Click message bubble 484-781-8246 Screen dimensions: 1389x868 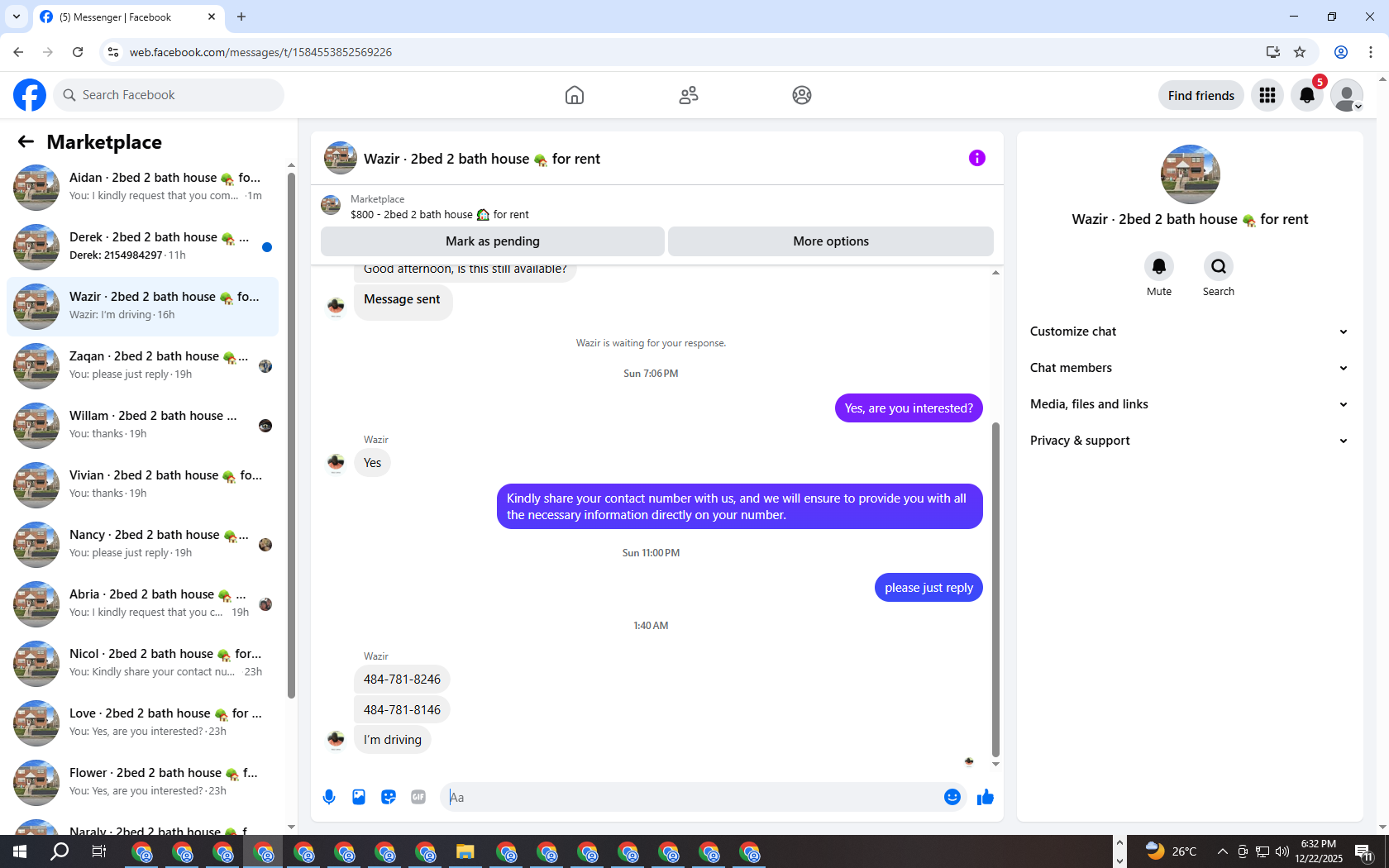tap(402, 680)
